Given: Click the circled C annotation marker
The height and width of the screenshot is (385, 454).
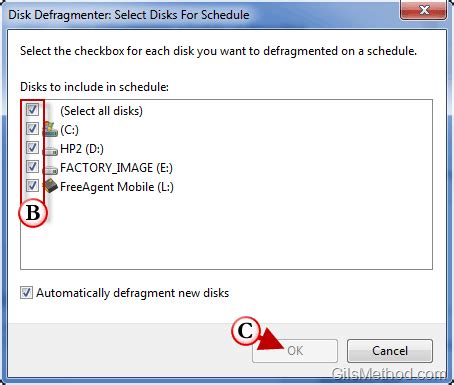Looking at the screenshot, I should pyautogui.click(x=246, y=330).
